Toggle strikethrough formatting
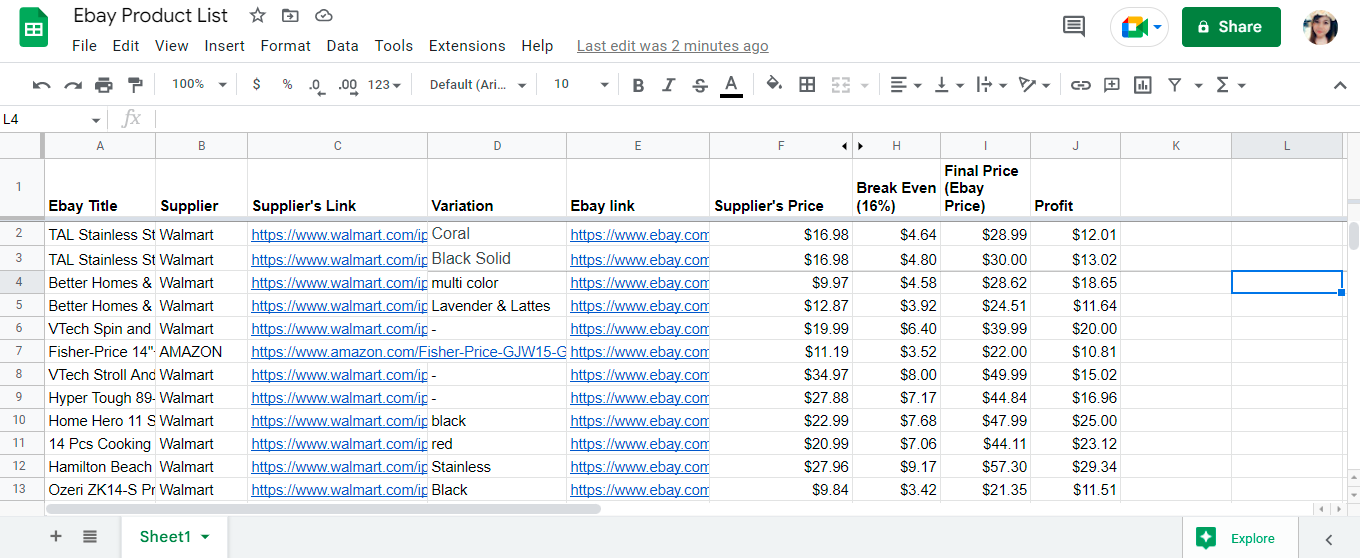 [700, 85]
